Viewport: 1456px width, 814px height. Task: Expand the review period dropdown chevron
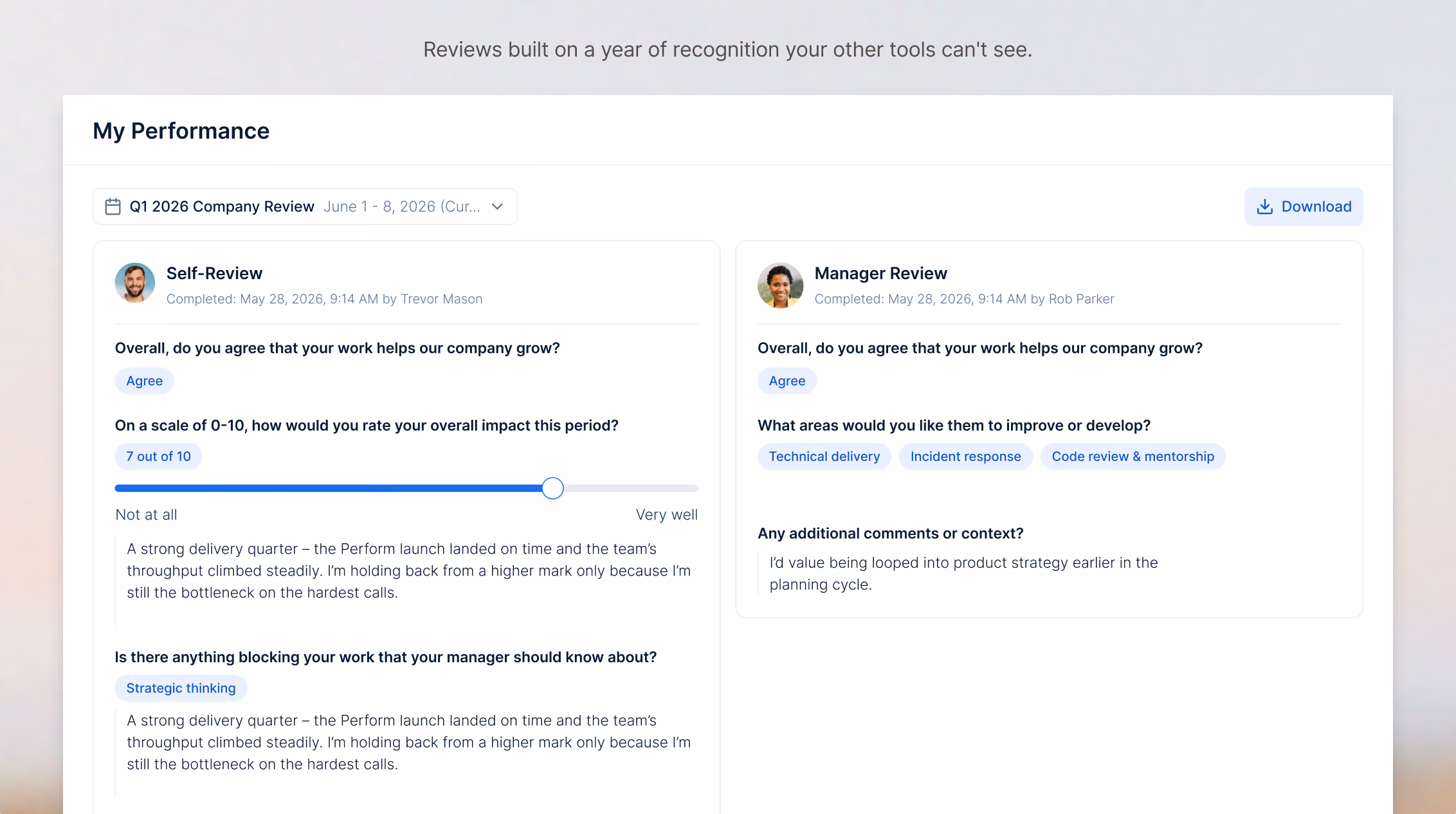pos(497,206)
